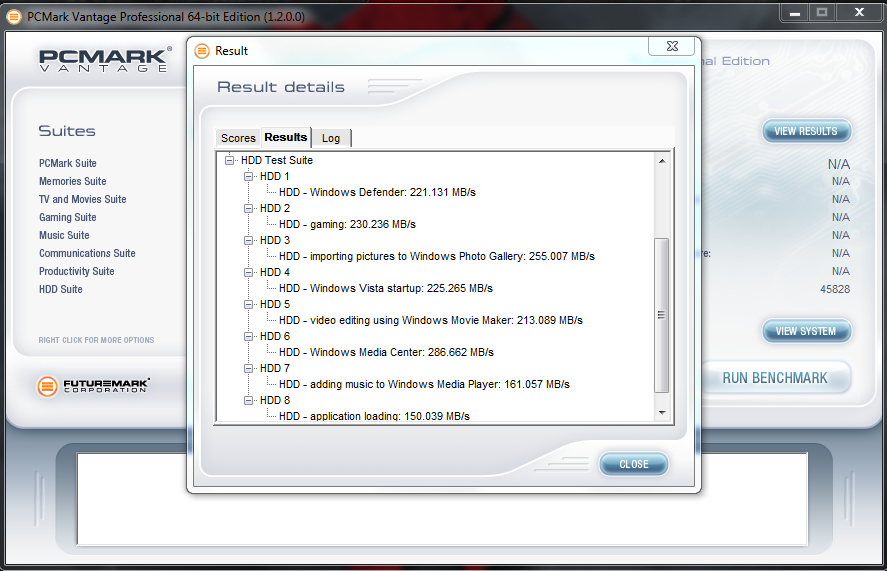
Task: Select the adding music 161.057 MB/s row
Action: [x=424, y=384]
